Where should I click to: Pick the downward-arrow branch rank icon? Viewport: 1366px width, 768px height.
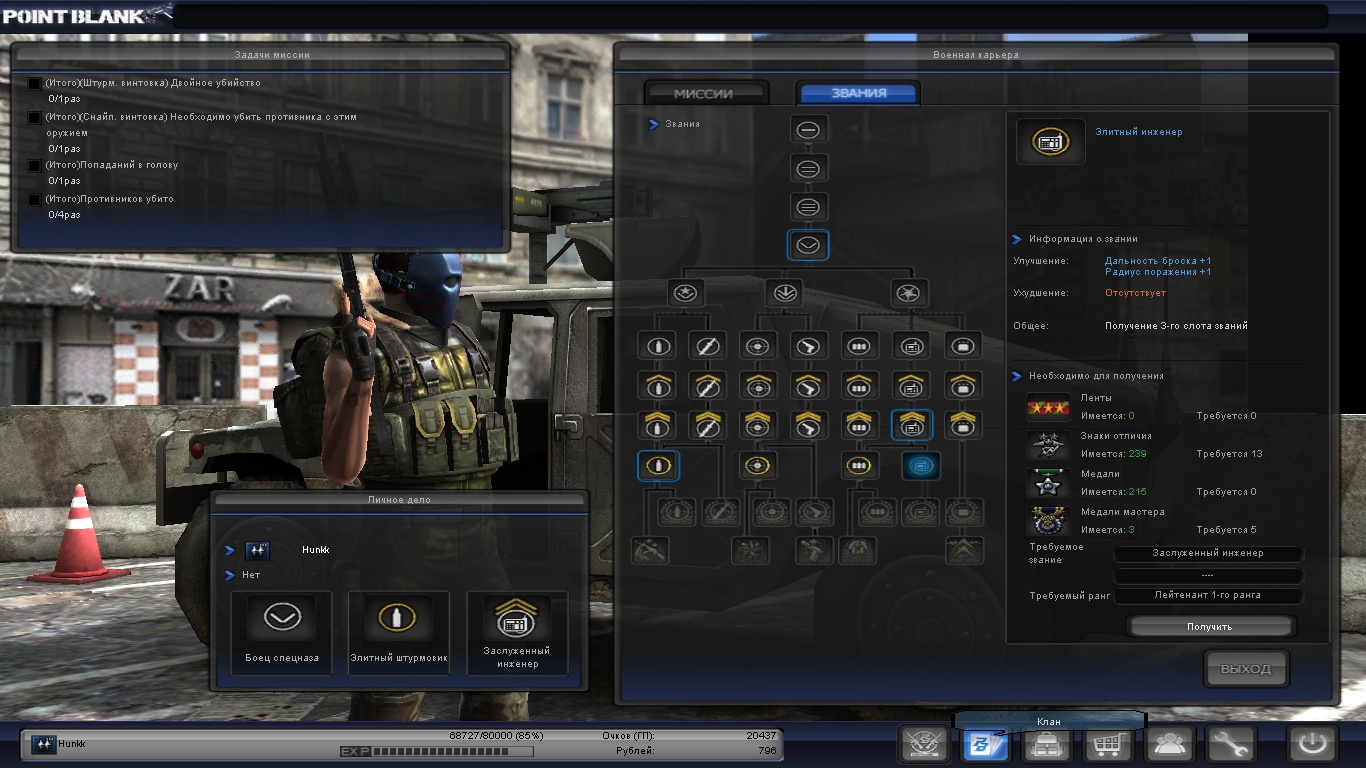point(784,293)
